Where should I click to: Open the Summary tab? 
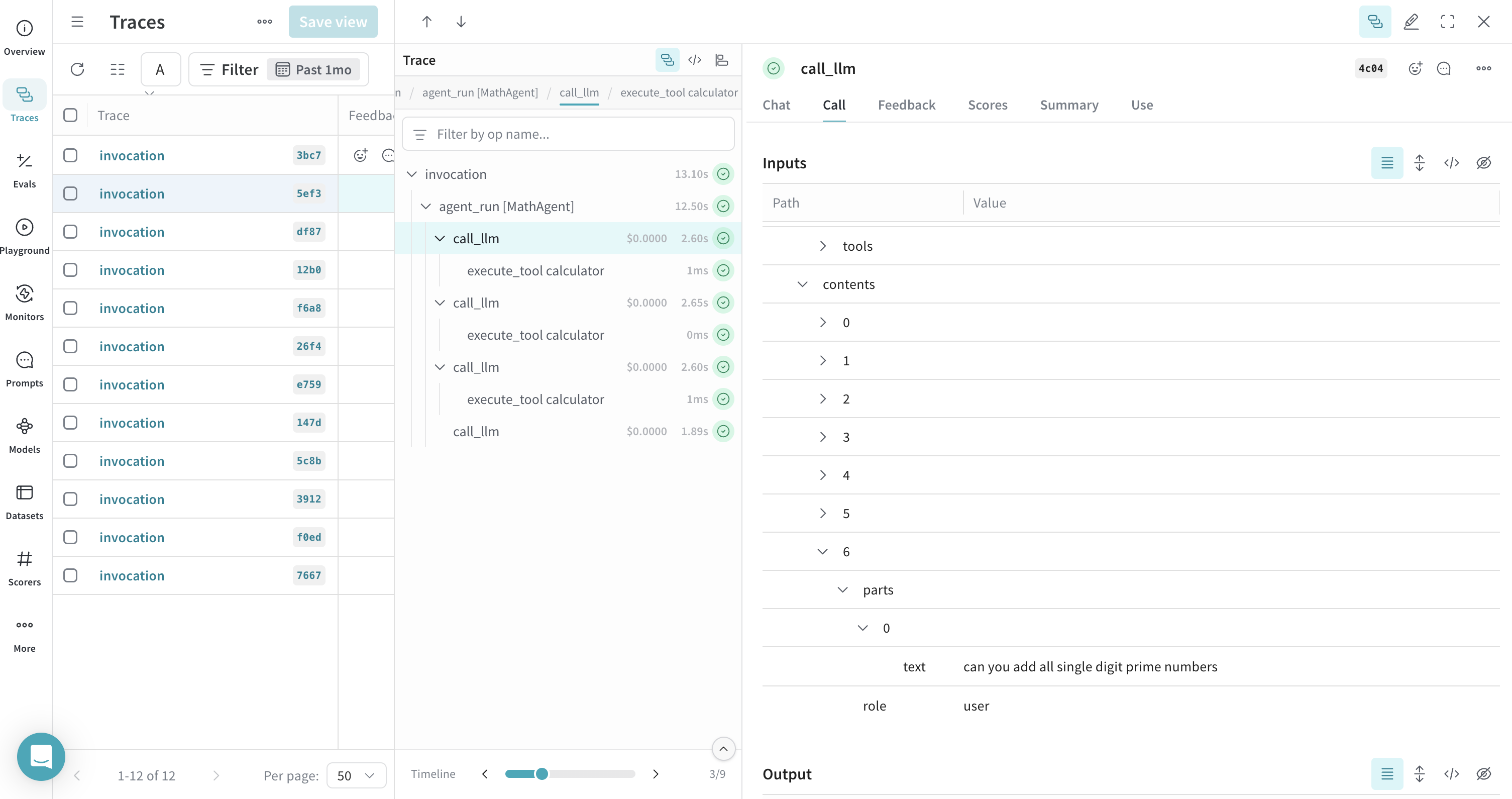coord(1069,105)
